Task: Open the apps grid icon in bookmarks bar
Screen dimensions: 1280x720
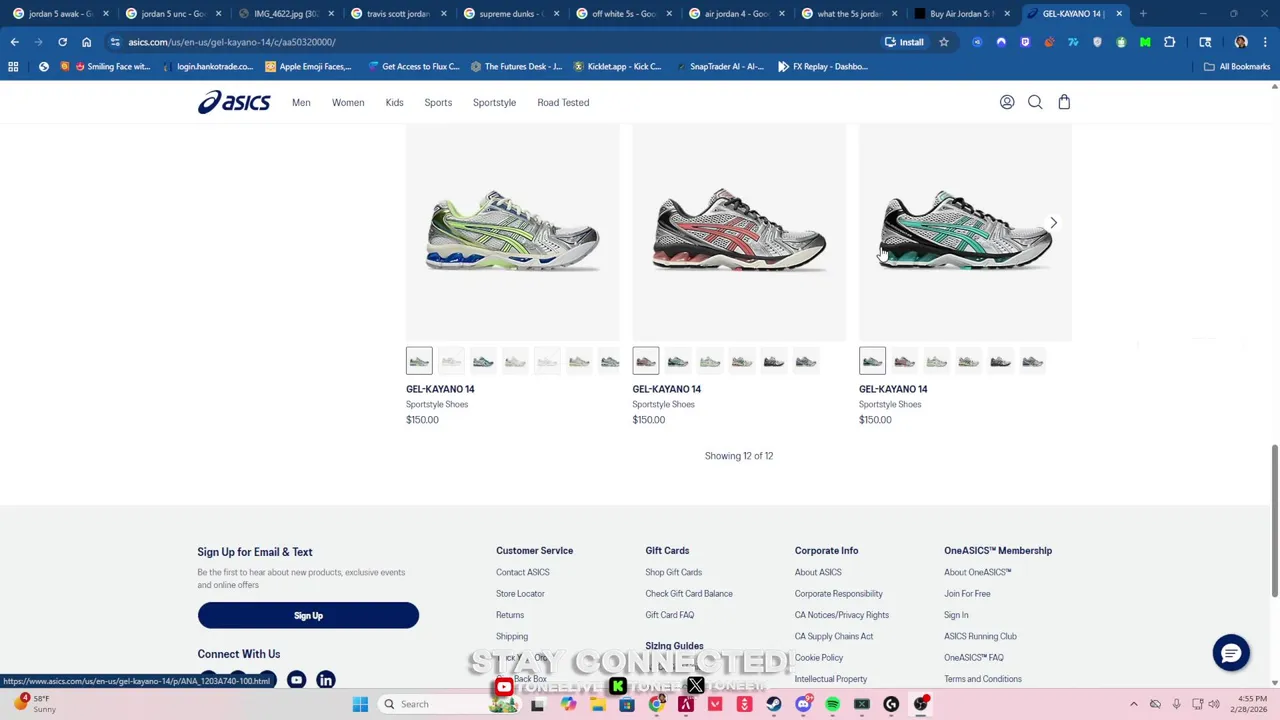Action: click(13, 66)
